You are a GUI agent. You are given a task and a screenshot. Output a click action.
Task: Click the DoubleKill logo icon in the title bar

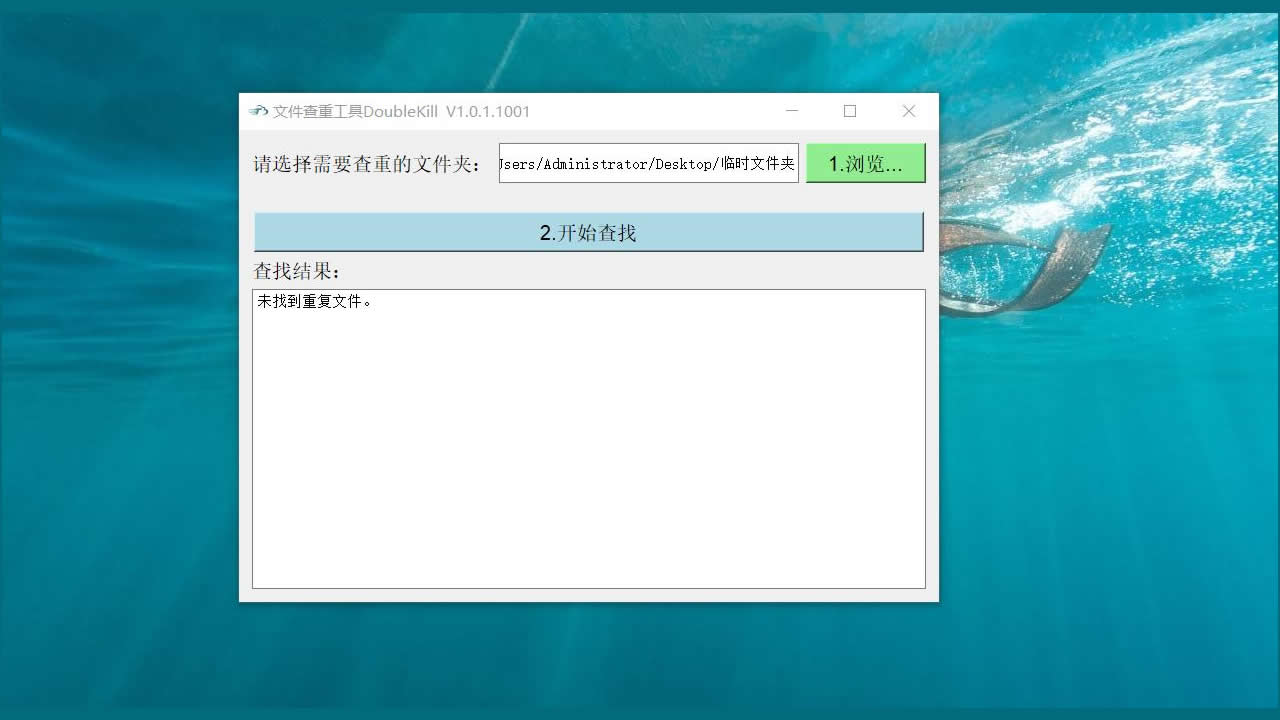[x=257, y=110]
